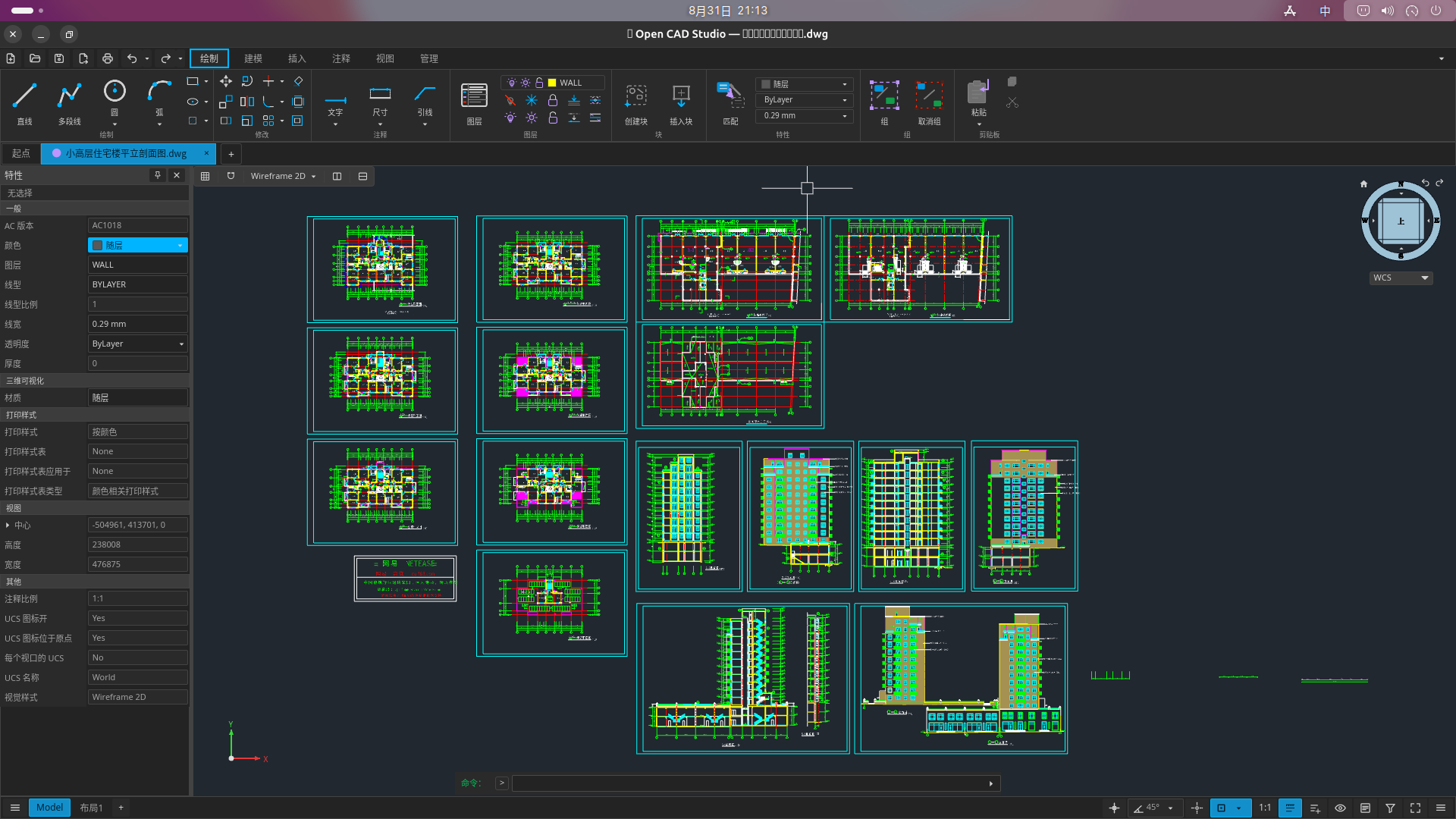Open the 颜色 随层 color dropdown in properties
Screen dimensions: 1456x819
pyautogui.click(x=138, y=245)
